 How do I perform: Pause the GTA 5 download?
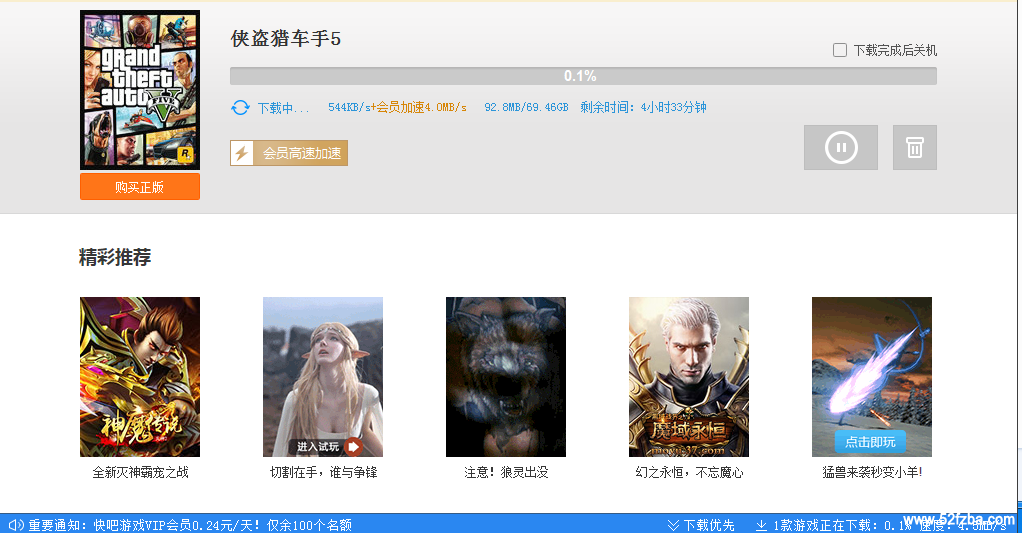(x=841, y=147)
